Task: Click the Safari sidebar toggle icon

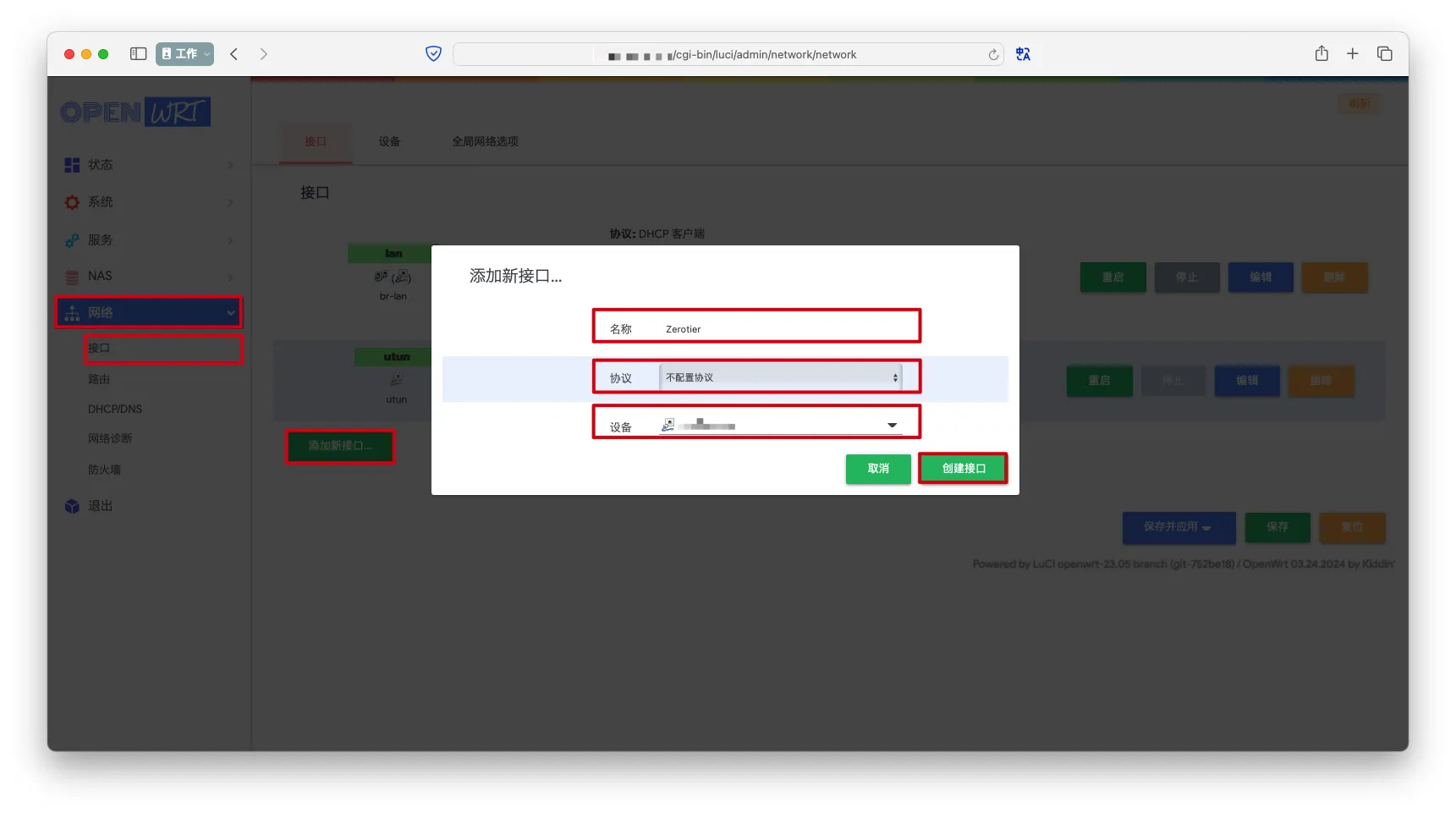Action: point(138,54)
